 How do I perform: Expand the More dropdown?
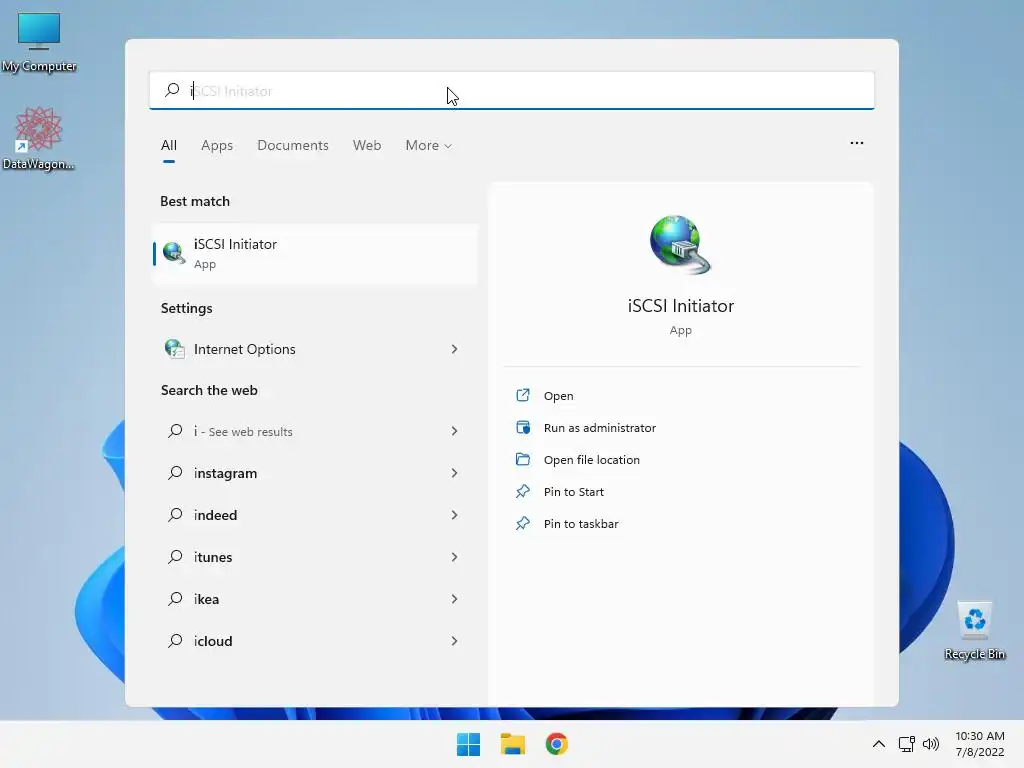(x=428, y=145)
